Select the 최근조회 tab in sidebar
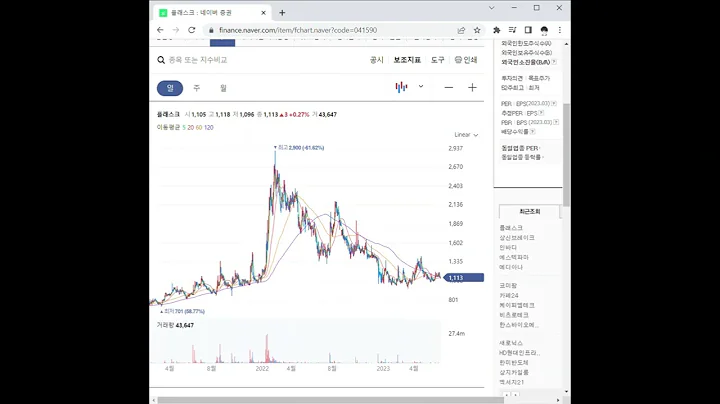720x404 pixels. (529, 212)
